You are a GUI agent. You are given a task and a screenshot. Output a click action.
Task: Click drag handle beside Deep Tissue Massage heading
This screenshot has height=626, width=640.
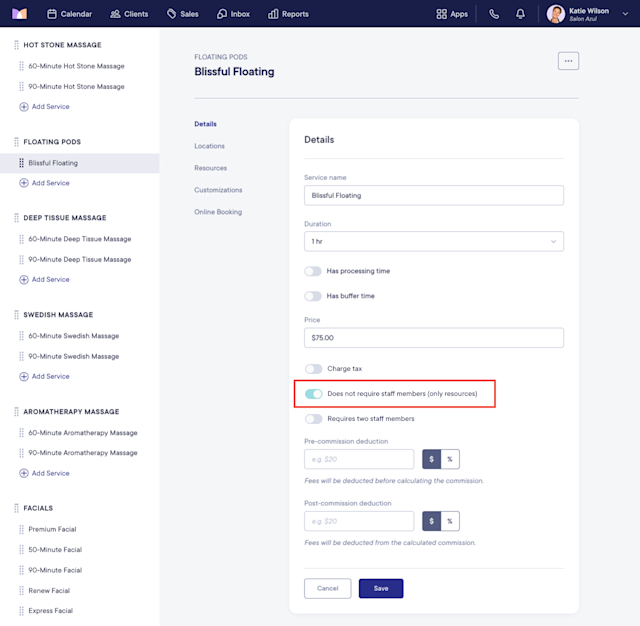coord(16,218)
